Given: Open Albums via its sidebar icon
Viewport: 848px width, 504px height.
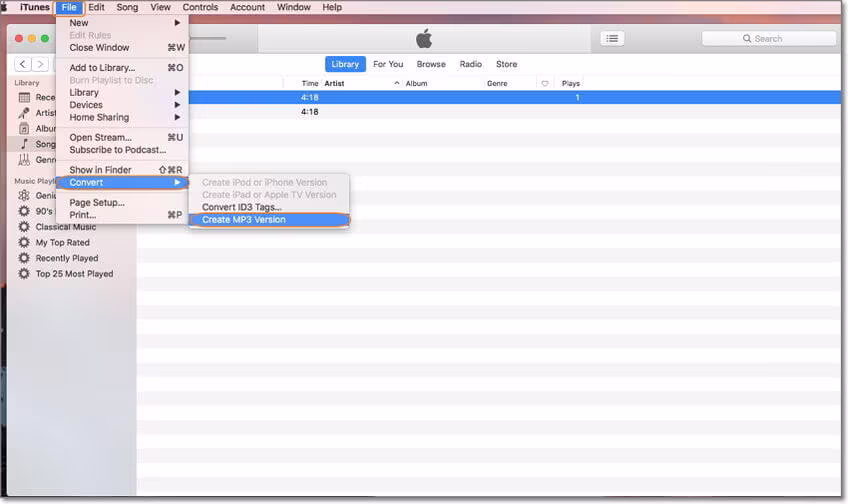Looking at the screenshot, I should pos(24,129).
